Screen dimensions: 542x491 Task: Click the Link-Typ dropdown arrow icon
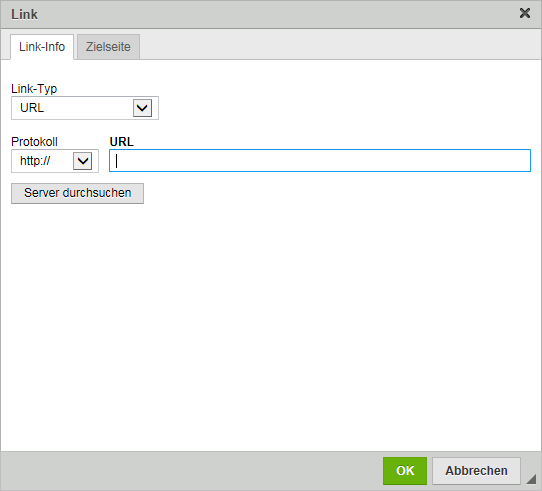pos(142,108)
